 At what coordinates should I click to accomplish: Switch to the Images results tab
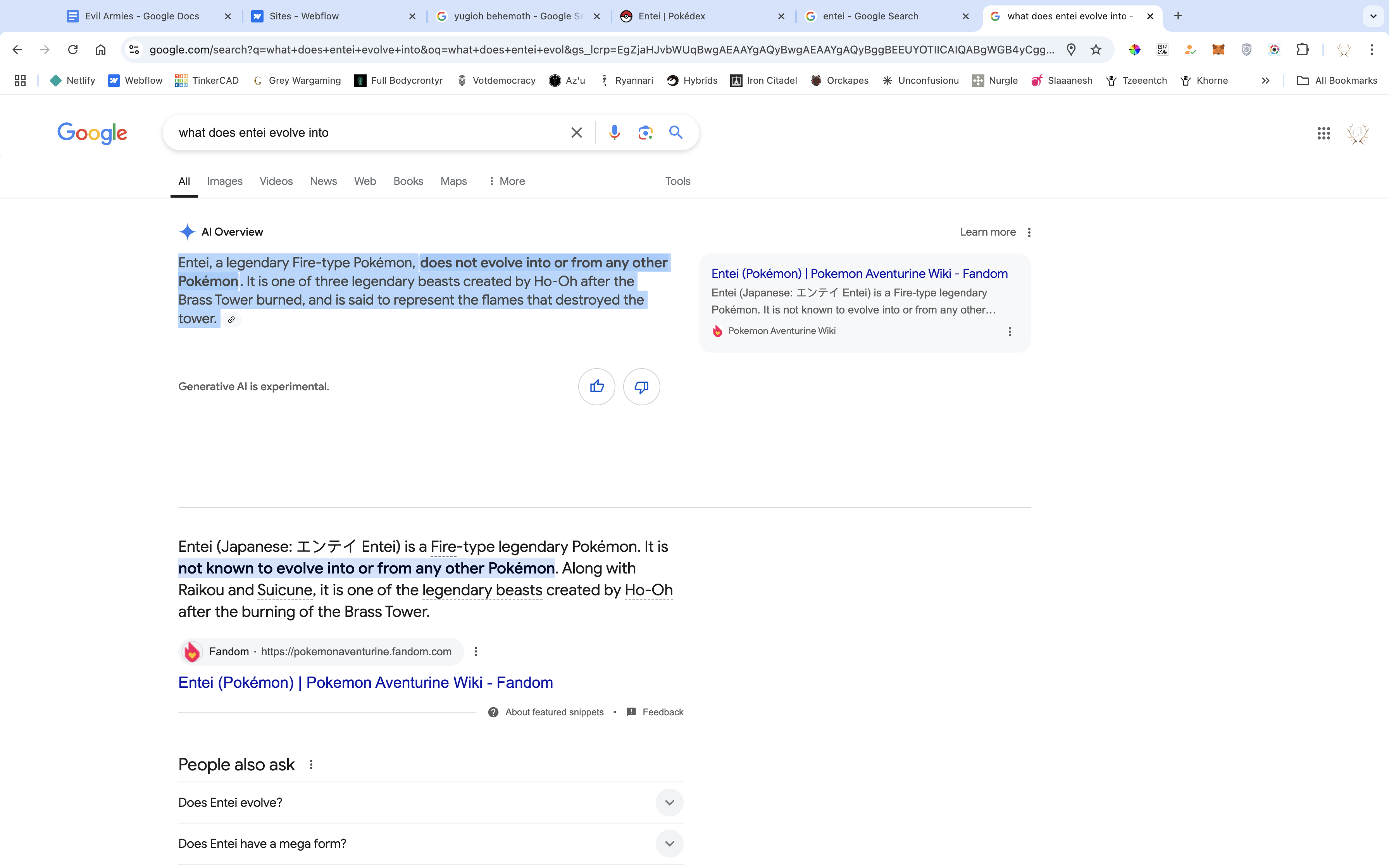tap(224, 181)
